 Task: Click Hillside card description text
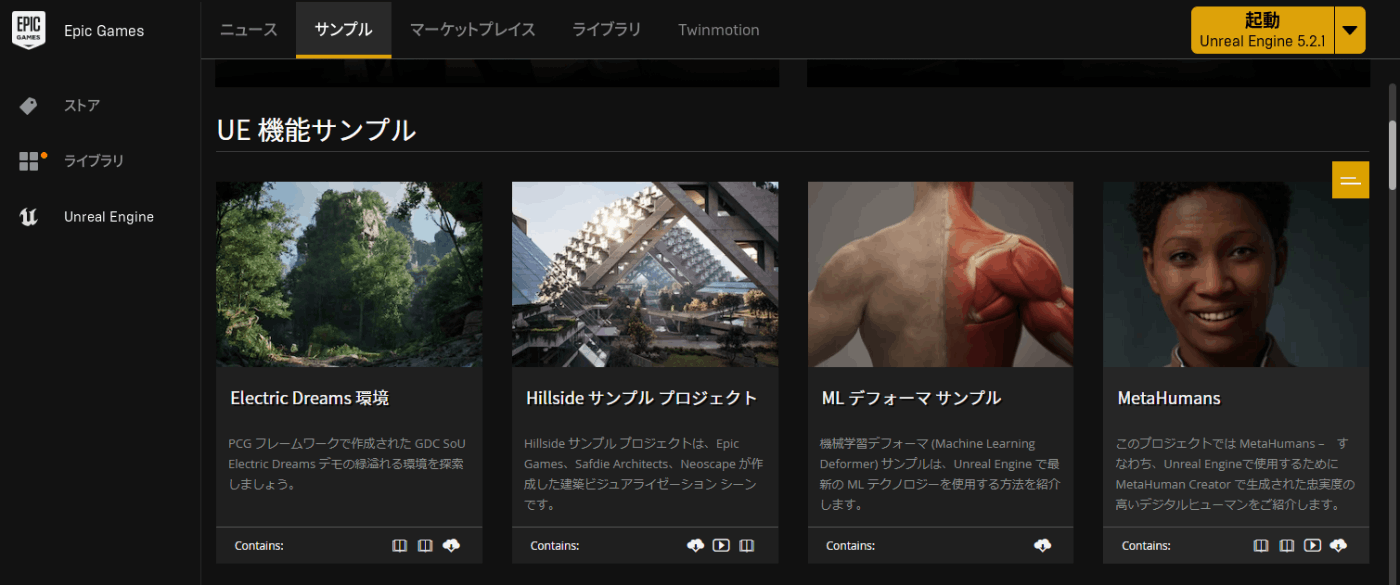point(643,474)
